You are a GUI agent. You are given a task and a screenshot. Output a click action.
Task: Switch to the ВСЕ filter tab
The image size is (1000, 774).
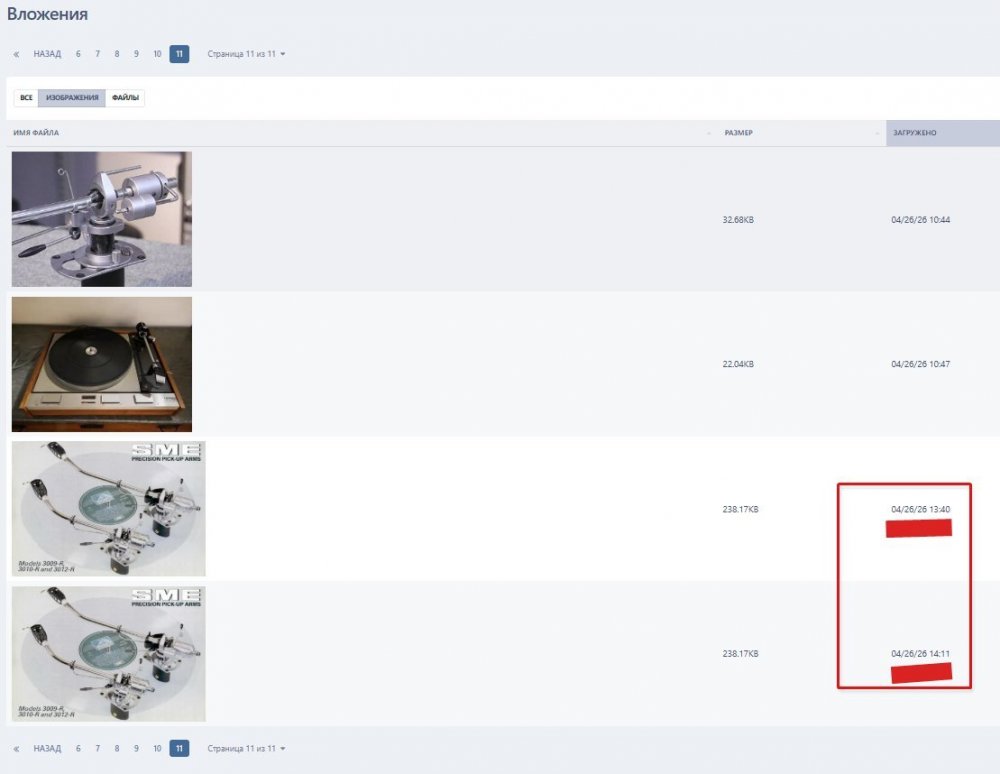tap(26, 98)
